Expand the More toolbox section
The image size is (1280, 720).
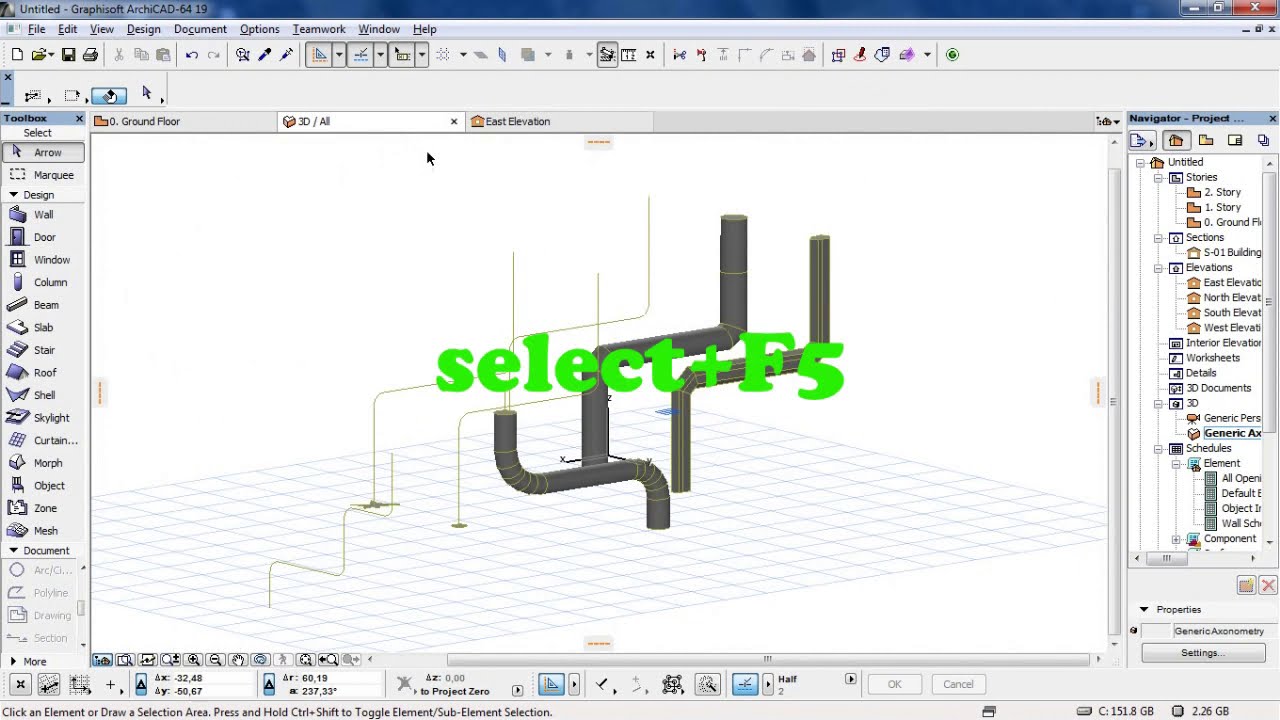pyautogui.click(x=13, y=661)
